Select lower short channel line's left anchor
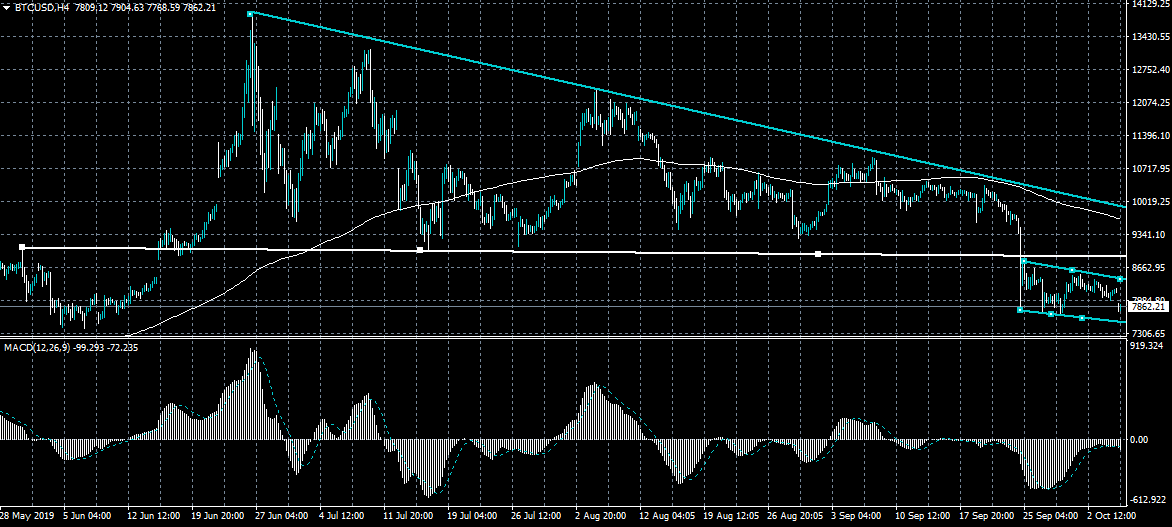This screenshot has height=527, width=1172. (x=1020, y=309)
